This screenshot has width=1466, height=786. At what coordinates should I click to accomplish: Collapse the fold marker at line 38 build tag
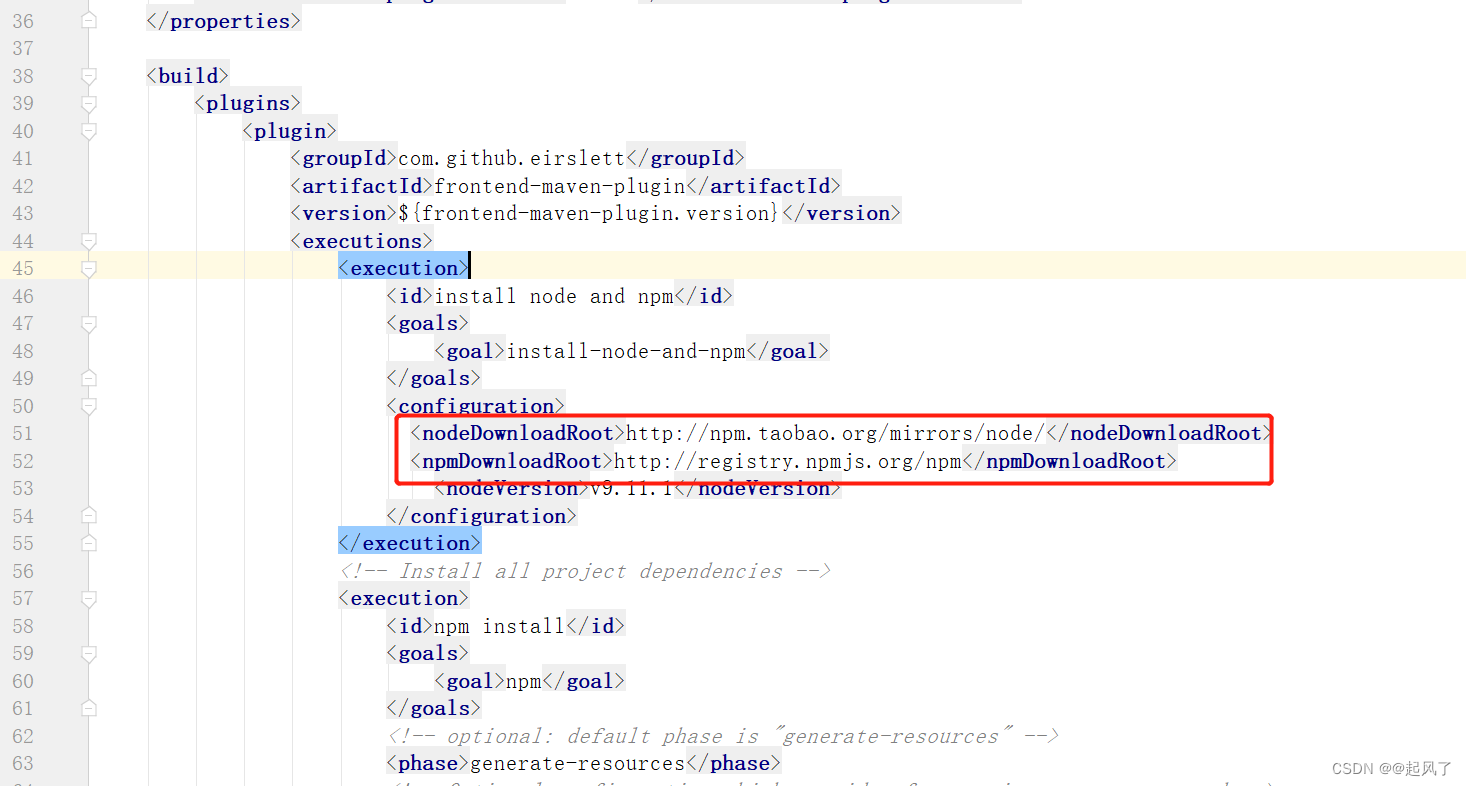click(89, 76)
